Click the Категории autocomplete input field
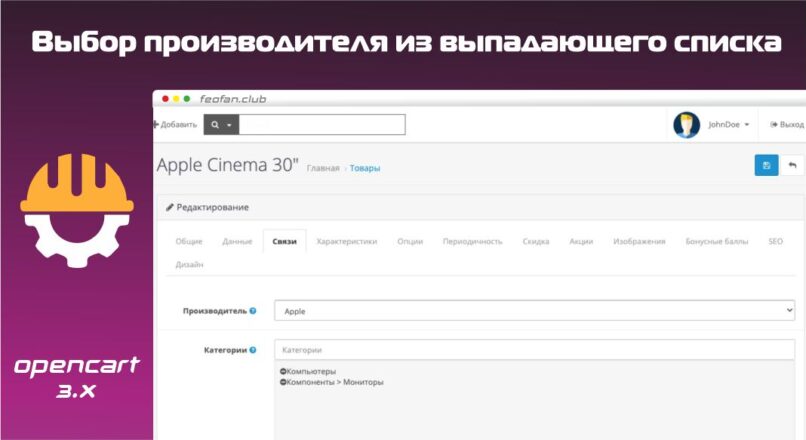The width and height of the screenshot is (806, 440). click(x=535, y=350)
